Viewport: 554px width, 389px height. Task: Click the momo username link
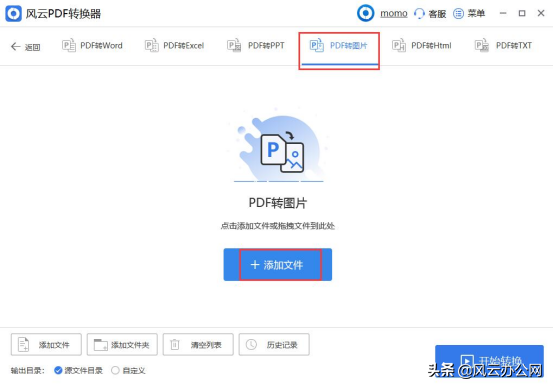pyautogui.click(x=394, y=13)
